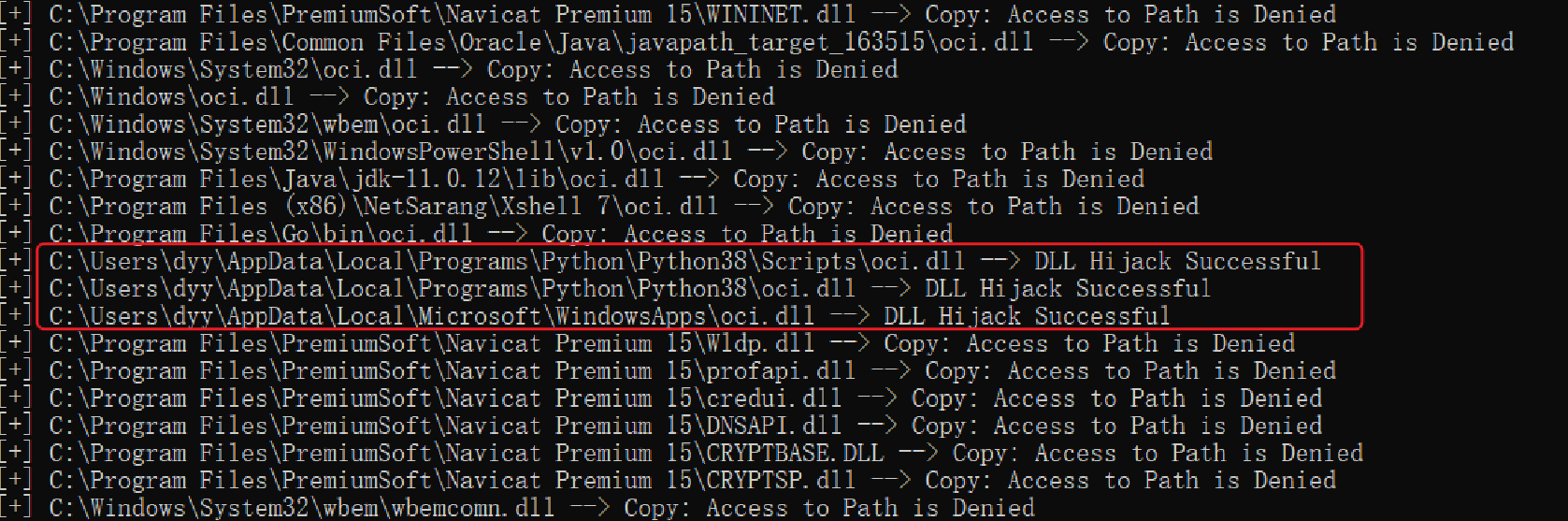Select the Navicat credui.dll output line

662,398
